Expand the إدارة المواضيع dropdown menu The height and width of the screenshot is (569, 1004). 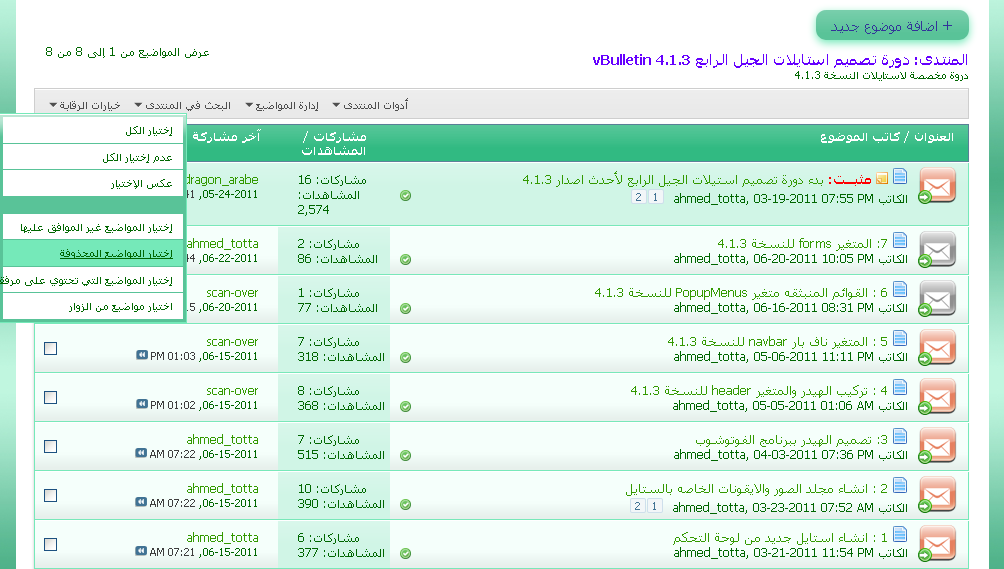click(282, 105)
